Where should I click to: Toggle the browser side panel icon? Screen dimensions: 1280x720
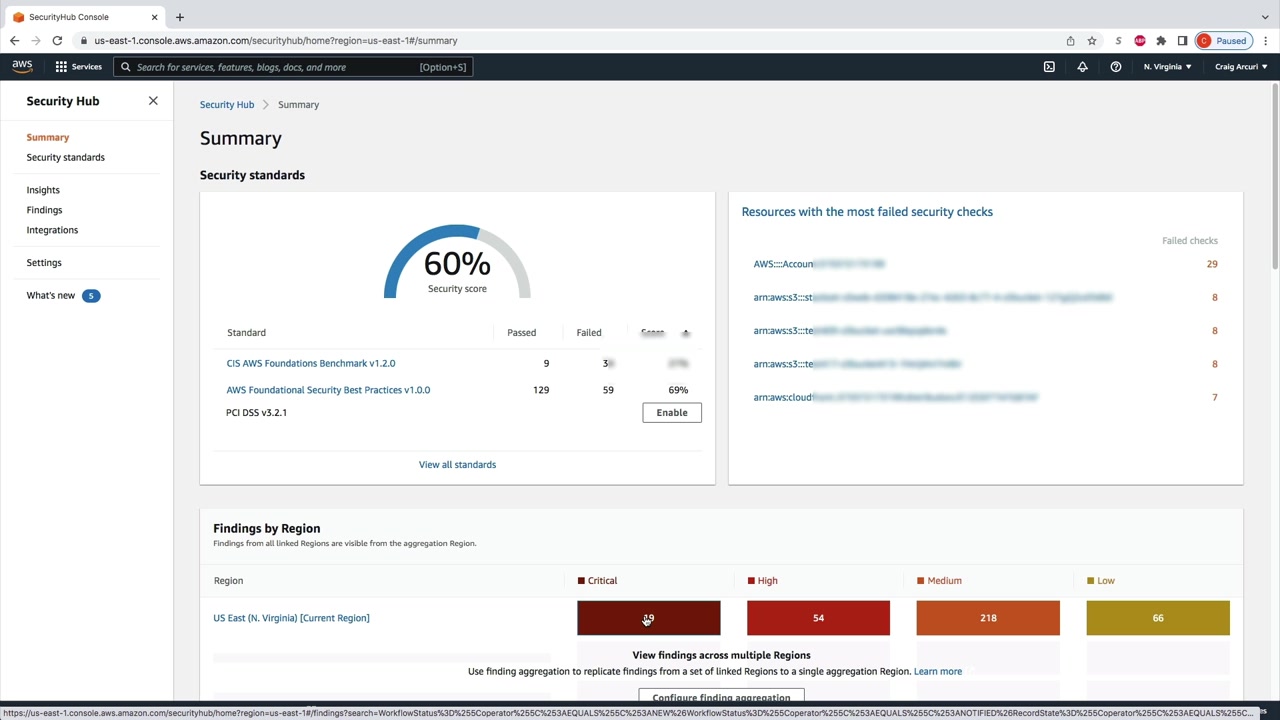coord(1182,41)
